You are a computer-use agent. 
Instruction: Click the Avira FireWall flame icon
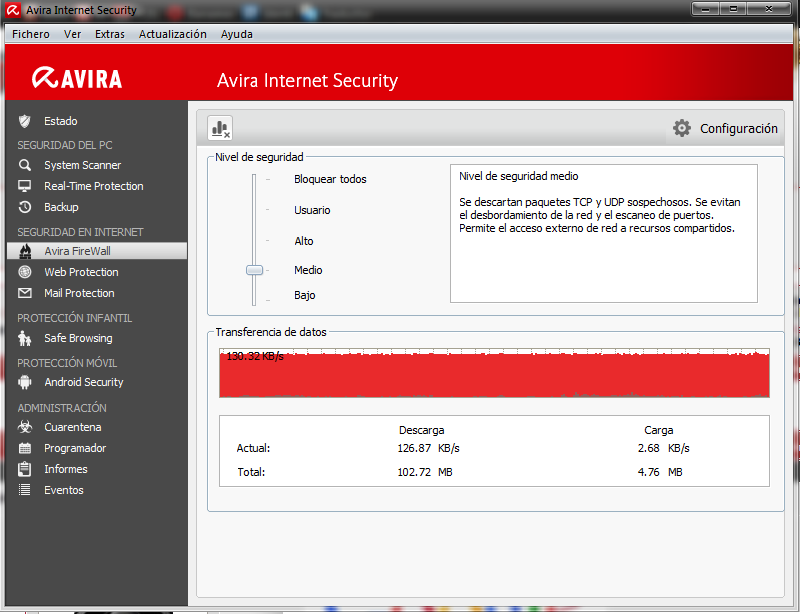[x=24, y=251]
